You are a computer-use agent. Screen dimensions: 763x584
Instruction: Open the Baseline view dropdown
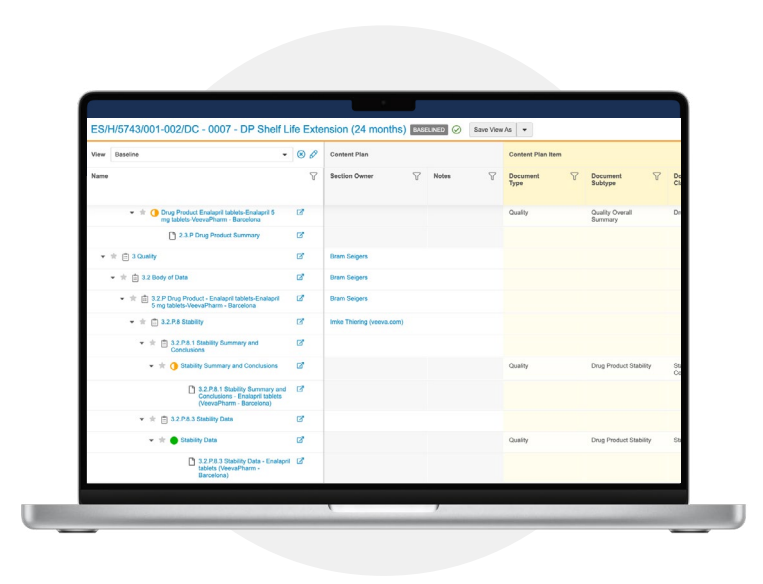[x=285, y=155]
